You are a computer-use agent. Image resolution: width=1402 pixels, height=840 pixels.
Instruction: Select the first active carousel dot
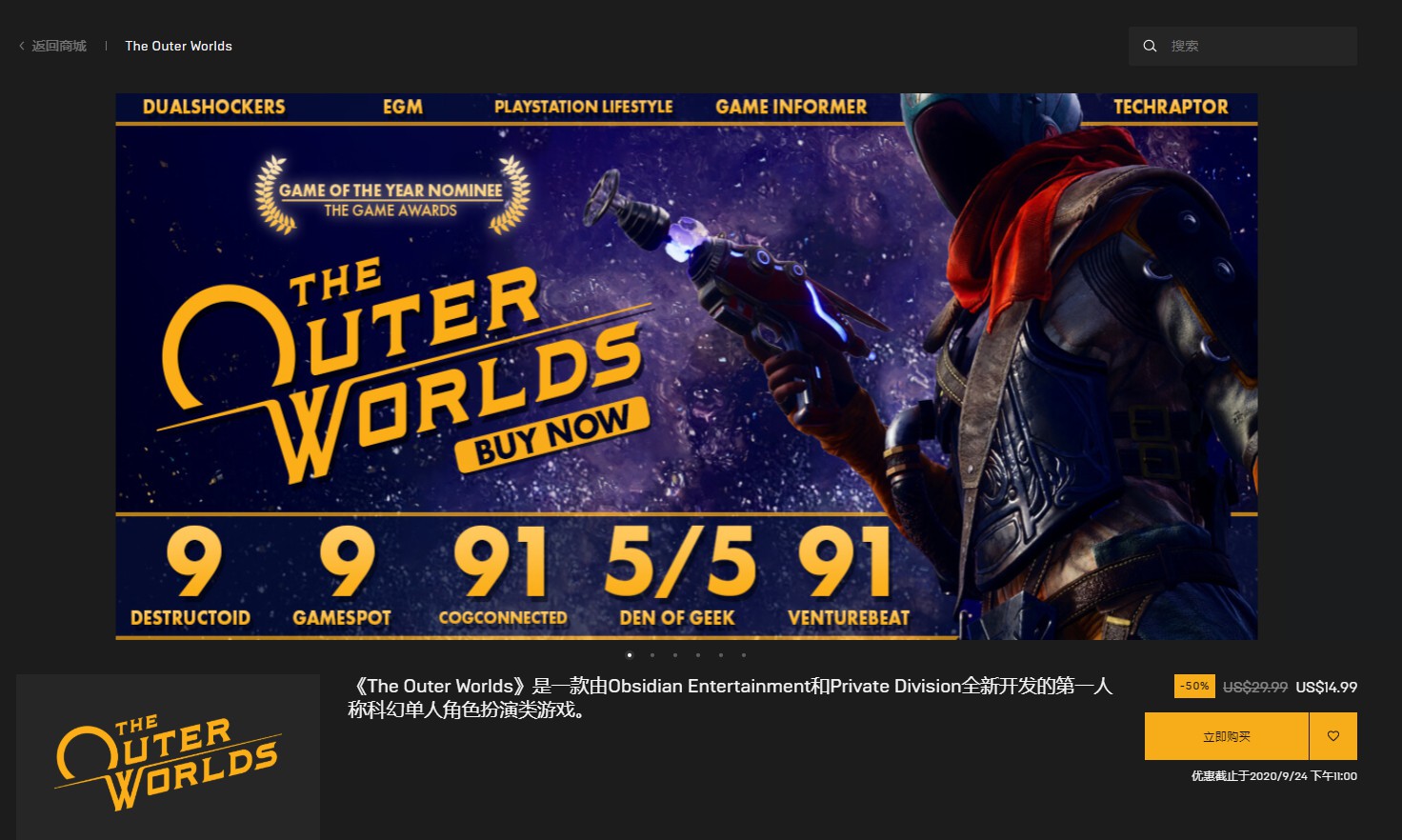click(x=630, y=655)
